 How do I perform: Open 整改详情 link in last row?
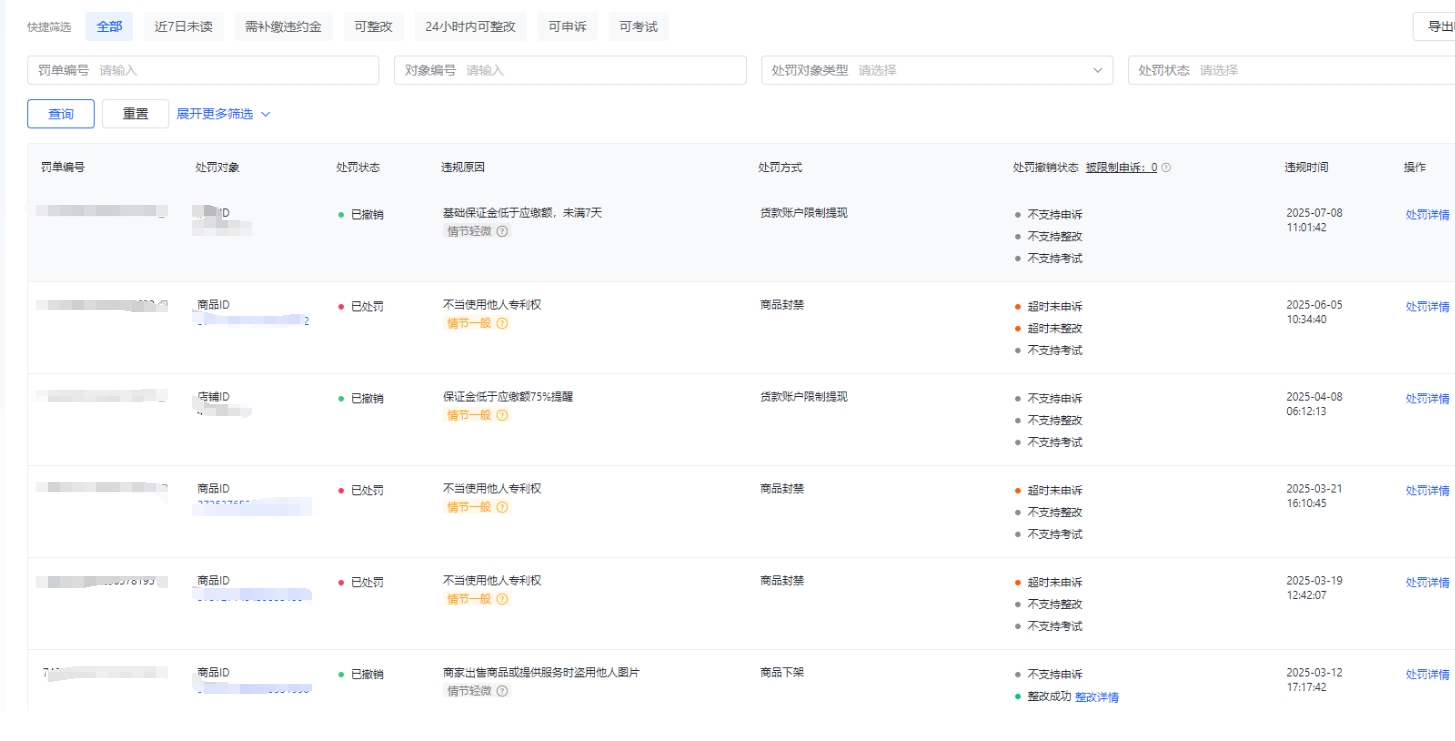[1097, 697]
